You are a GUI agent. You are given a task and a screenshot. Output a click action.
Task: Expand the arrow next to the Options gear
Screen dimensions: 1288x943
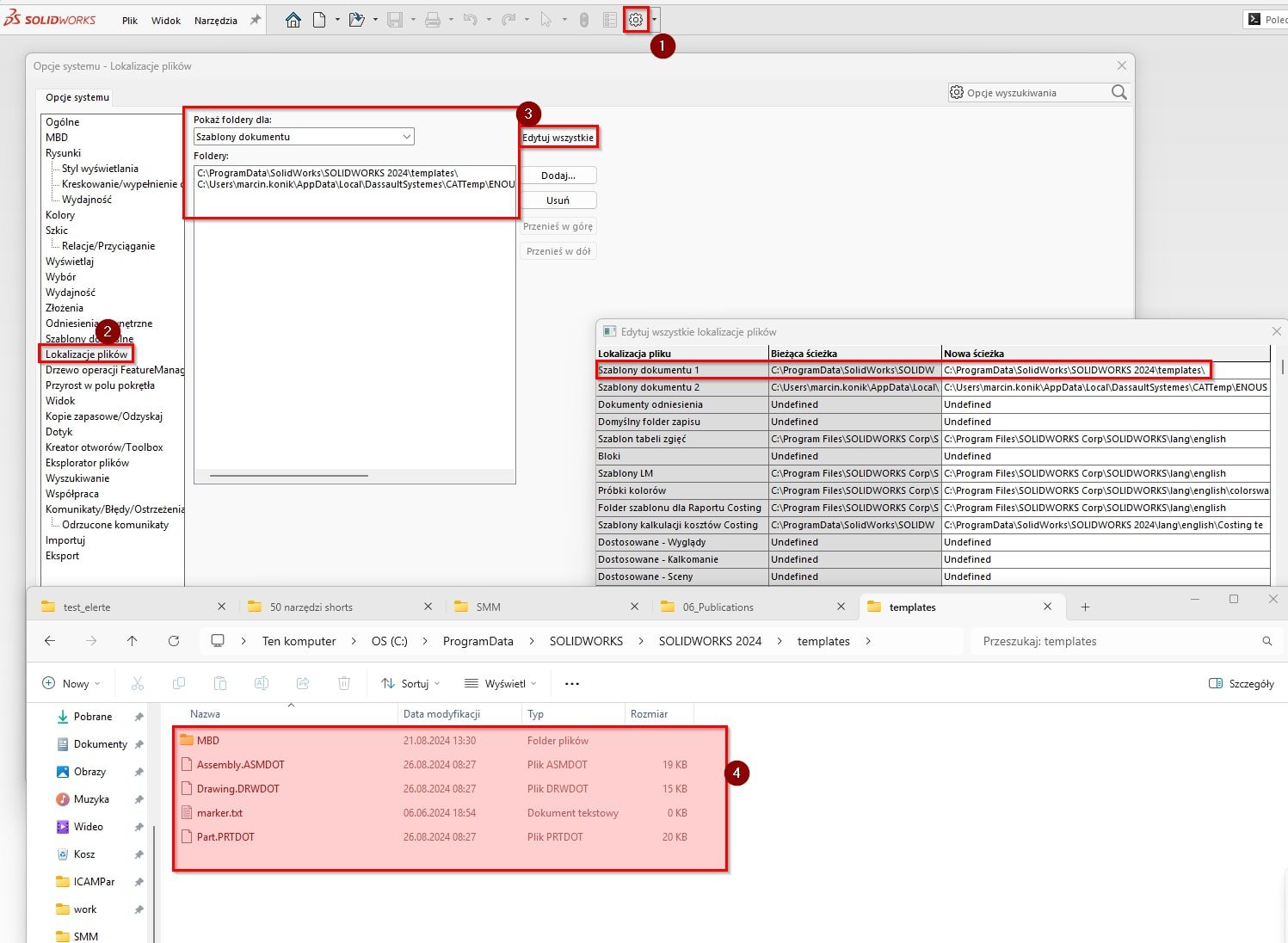[x=655, y=20]
